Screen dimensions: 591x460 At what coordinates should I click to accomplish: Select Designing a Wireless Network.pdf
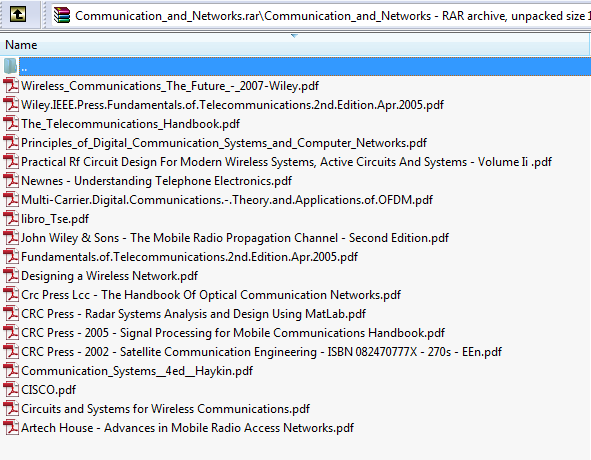click(x=109, y=276)
